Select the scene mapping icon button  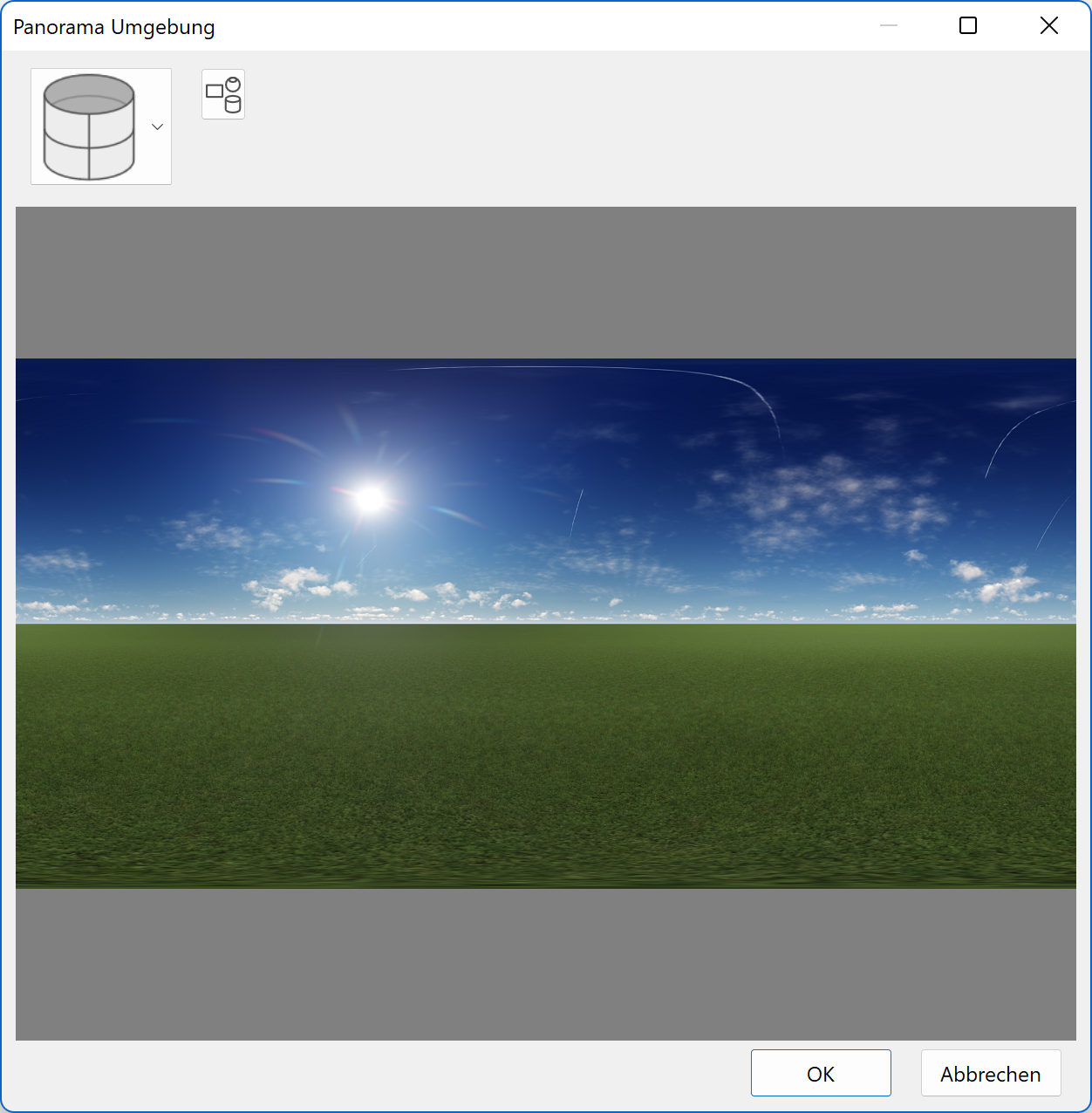[223, 93]
